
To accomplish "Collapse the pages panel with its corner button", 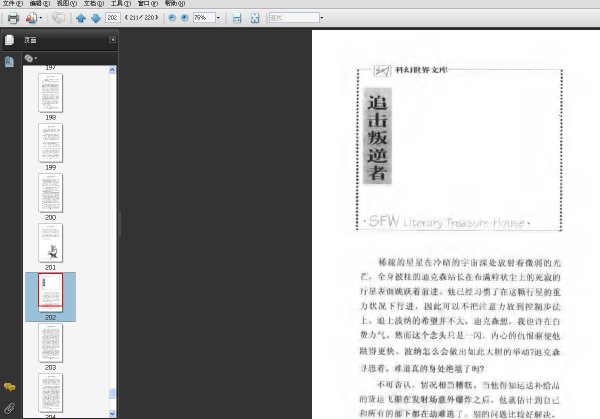I will click(112, 39).
